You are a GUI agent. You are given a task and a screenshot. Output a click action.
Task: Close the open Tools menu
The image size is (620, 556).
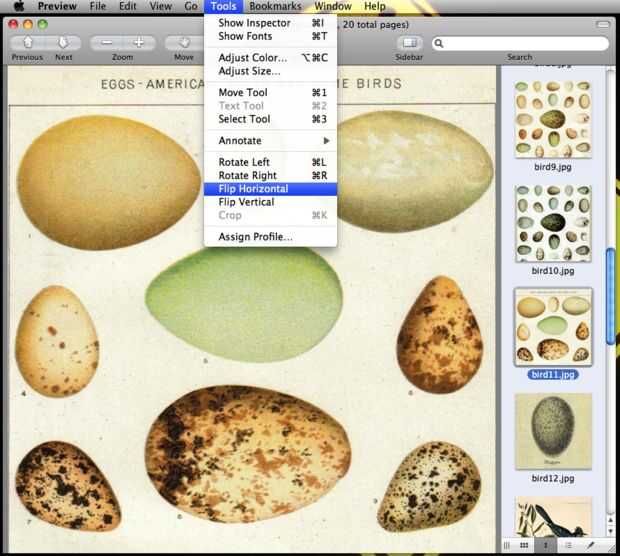[223, 6]
